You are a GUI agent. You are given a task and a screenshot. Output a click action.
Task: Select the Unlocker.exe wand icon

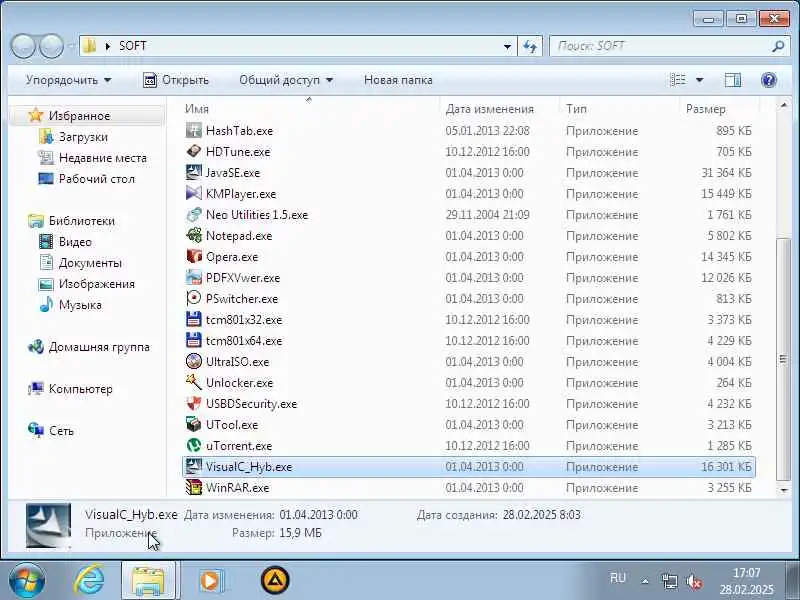pyautogui.click(x=194, y=382)
